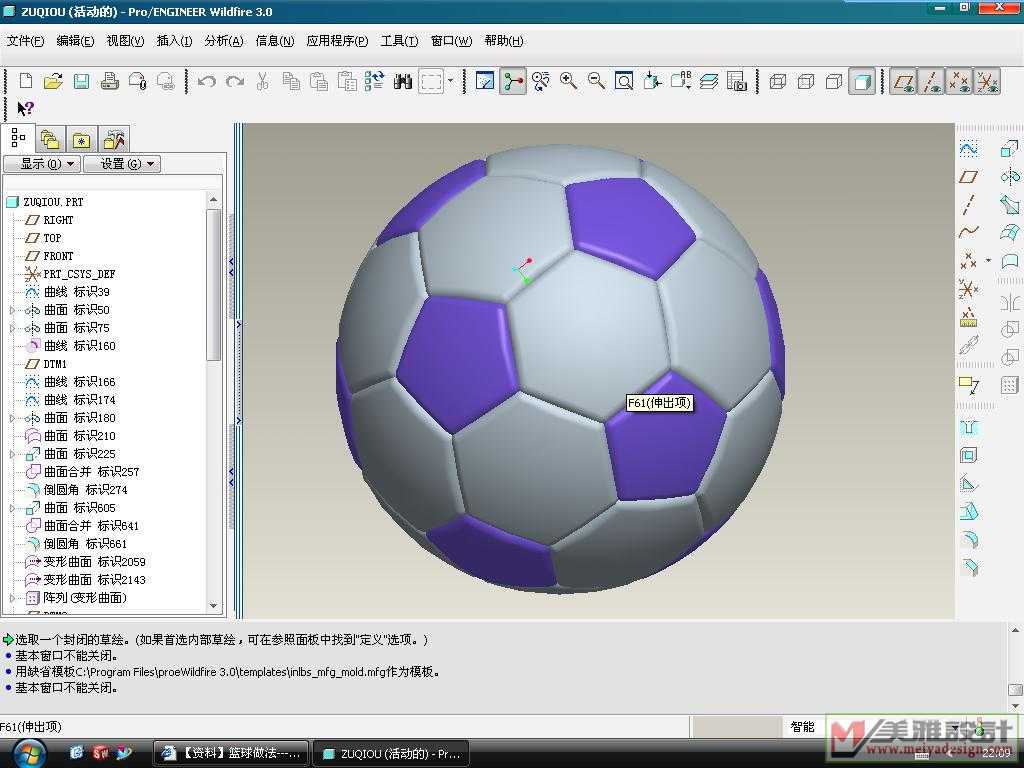Screen dimensions: 1024x768
Task: Click the scissors Cut icon
Action: coord(263,82)
